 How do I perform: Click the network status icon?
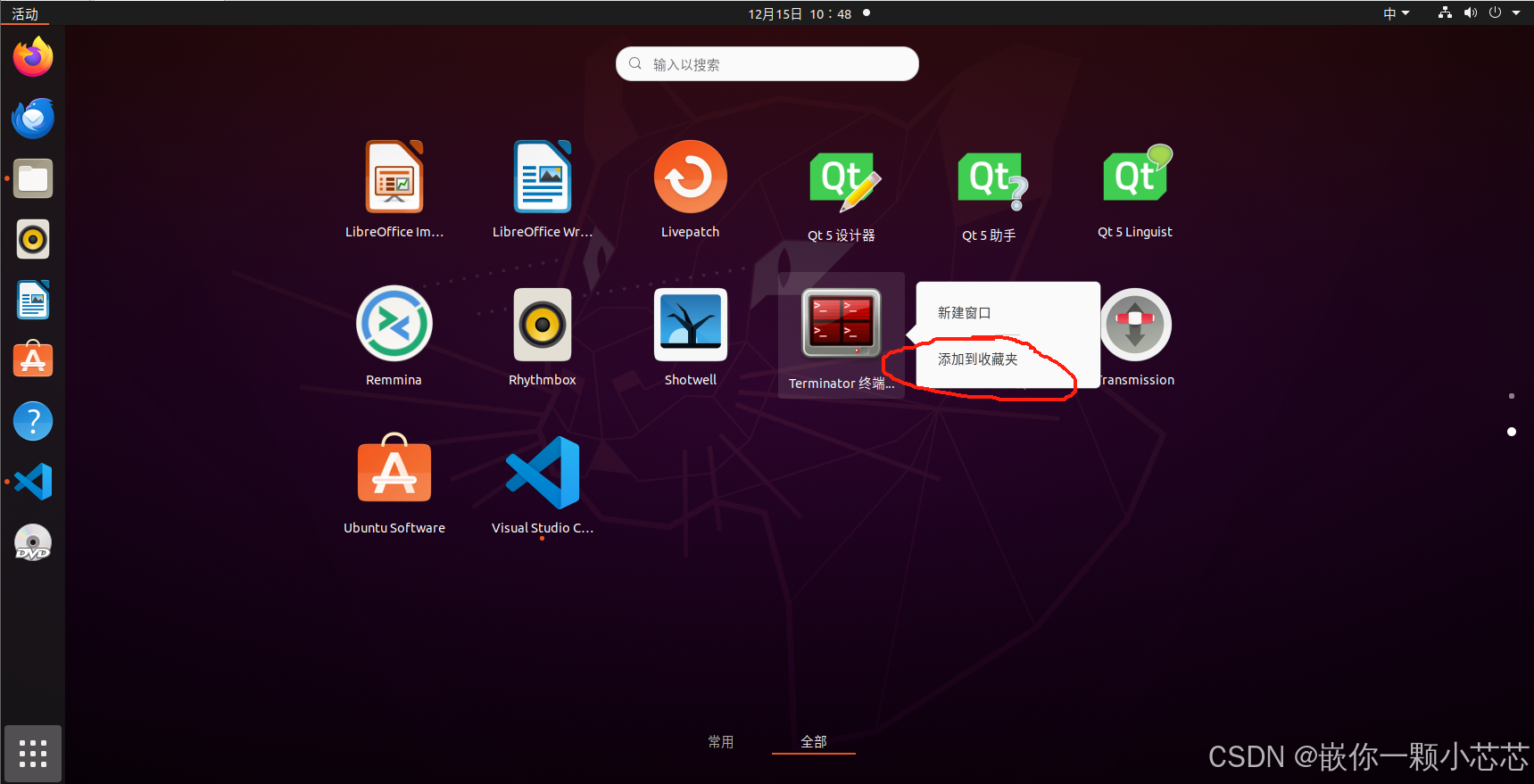(x=1446, y=13)
